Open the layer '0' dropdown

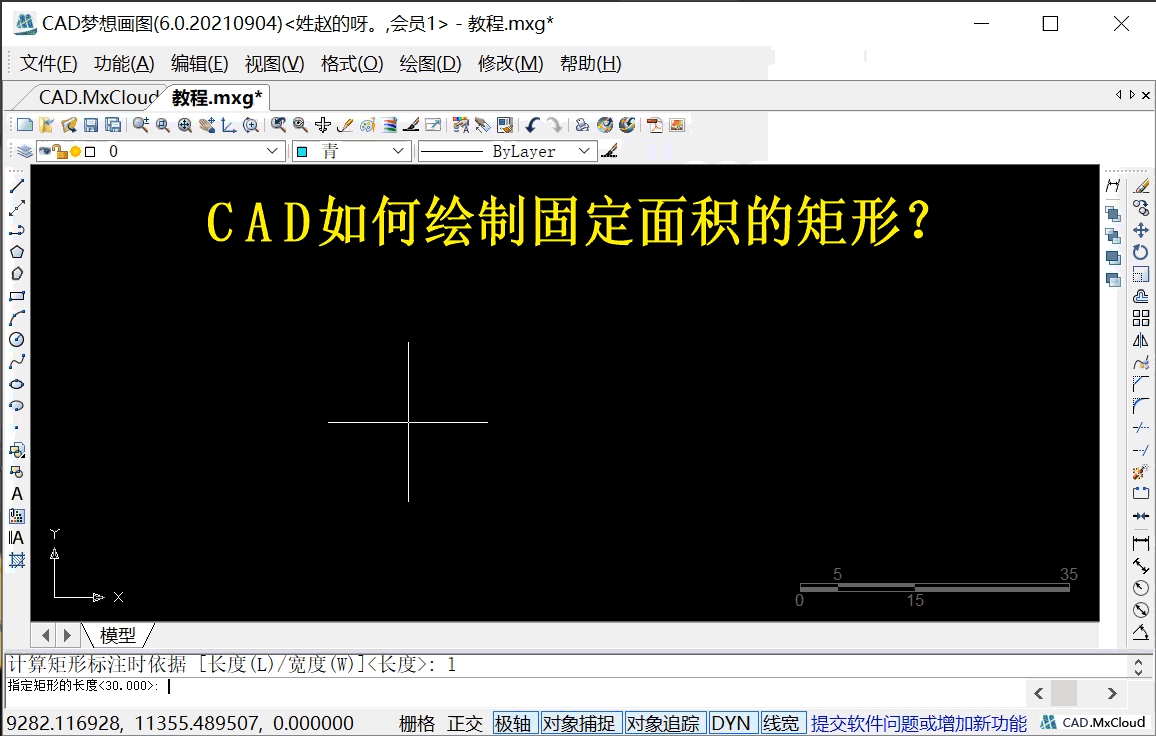[x=272, y=151]
